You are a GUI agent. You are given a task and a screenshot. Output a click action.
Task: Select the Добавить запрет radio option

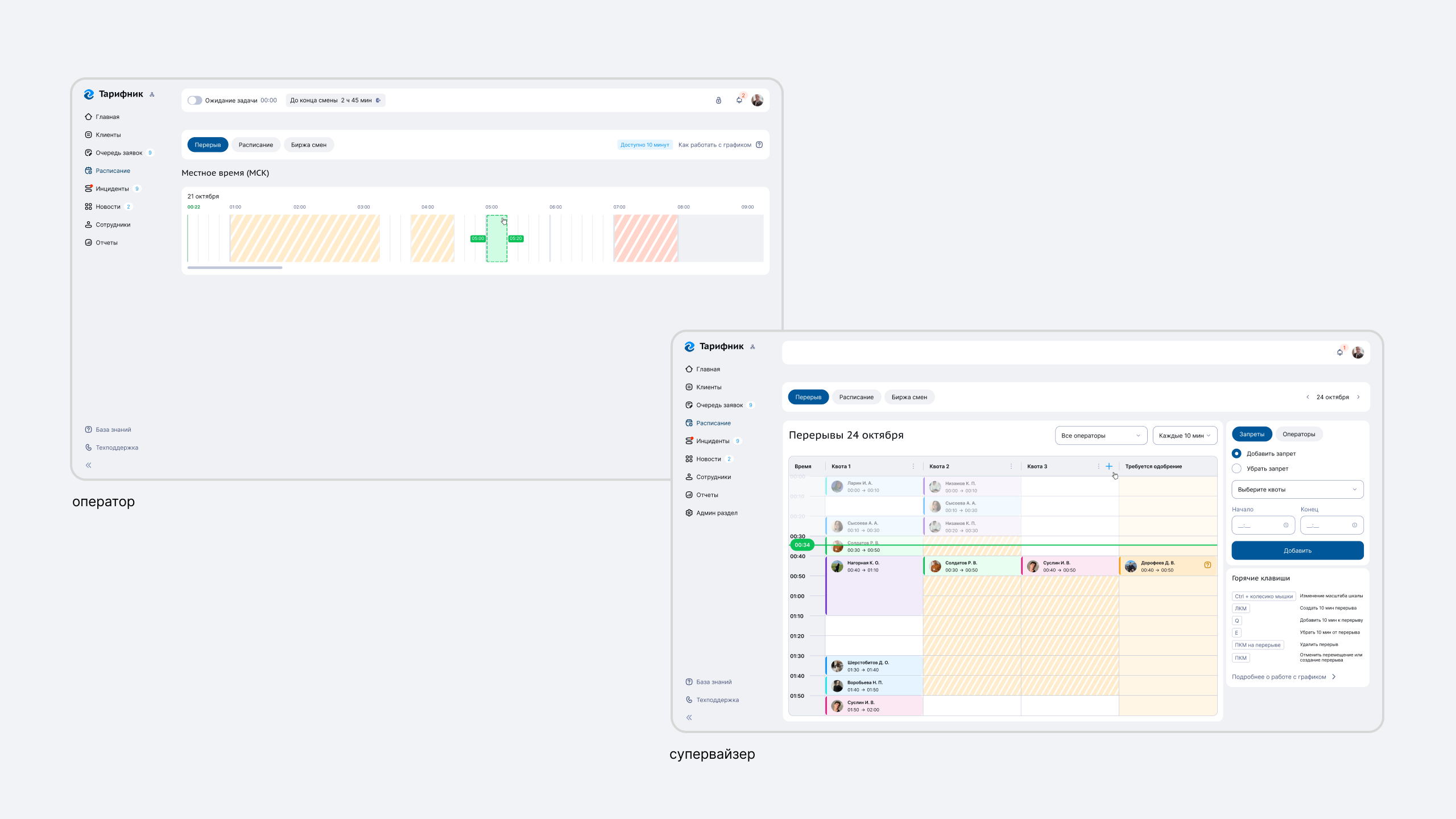click(x=1236, y=454)
